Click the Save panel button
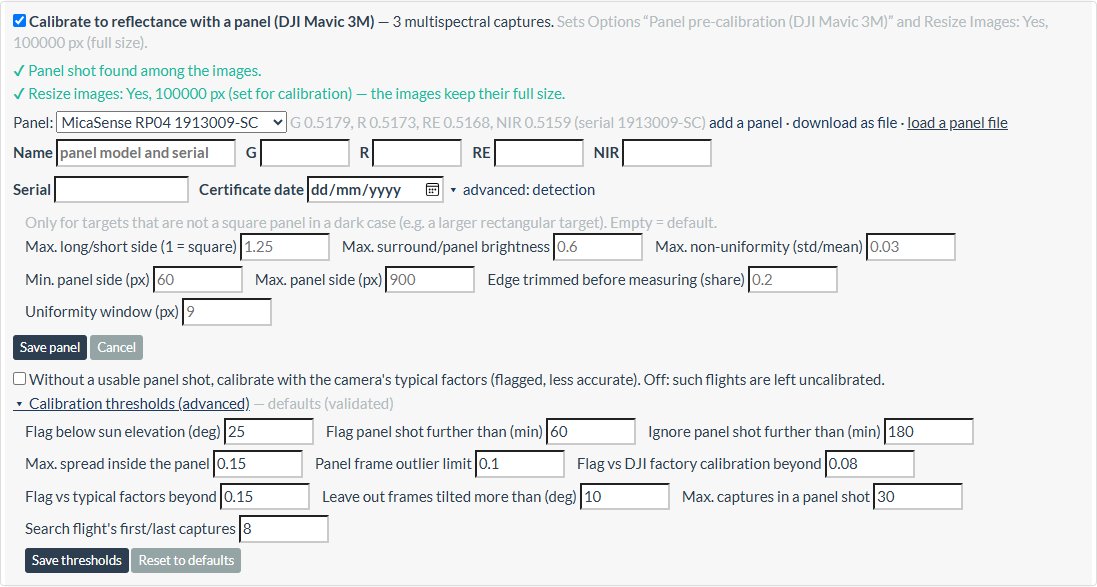Image resolution: width=1097 pixels, height=587 pixels. (x=50, y=347)
